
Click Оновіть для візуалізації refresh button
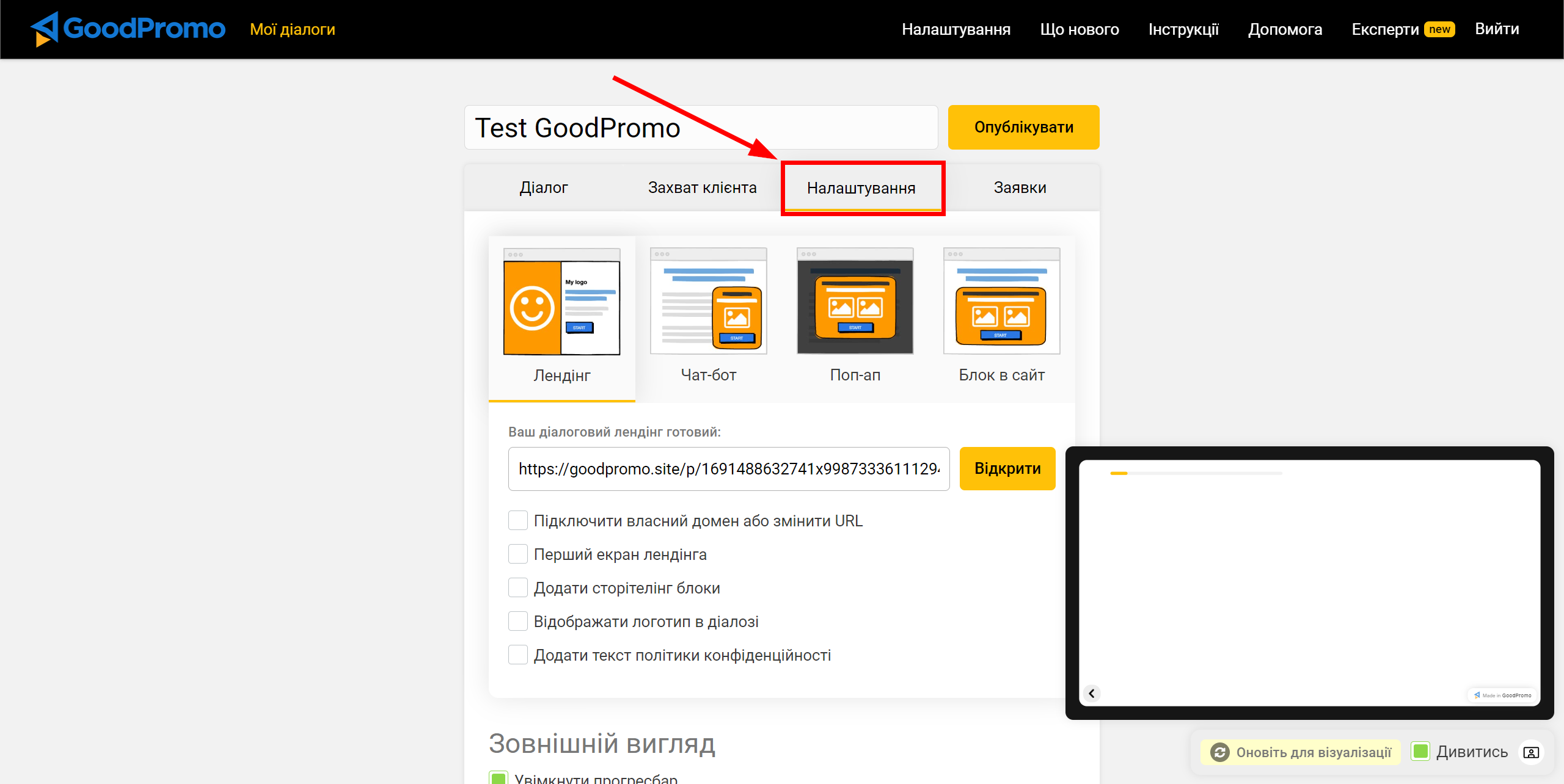tap(1301, 752)
